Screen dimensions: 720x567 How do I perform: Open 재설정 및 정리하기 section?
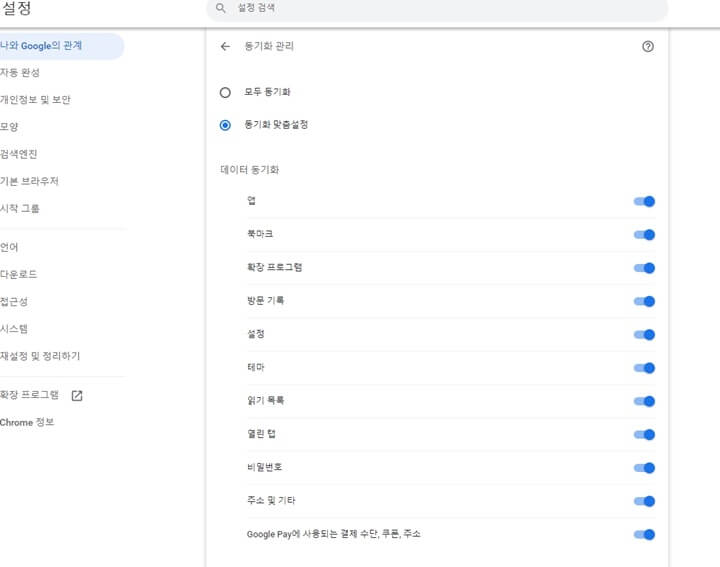[40, 356]
